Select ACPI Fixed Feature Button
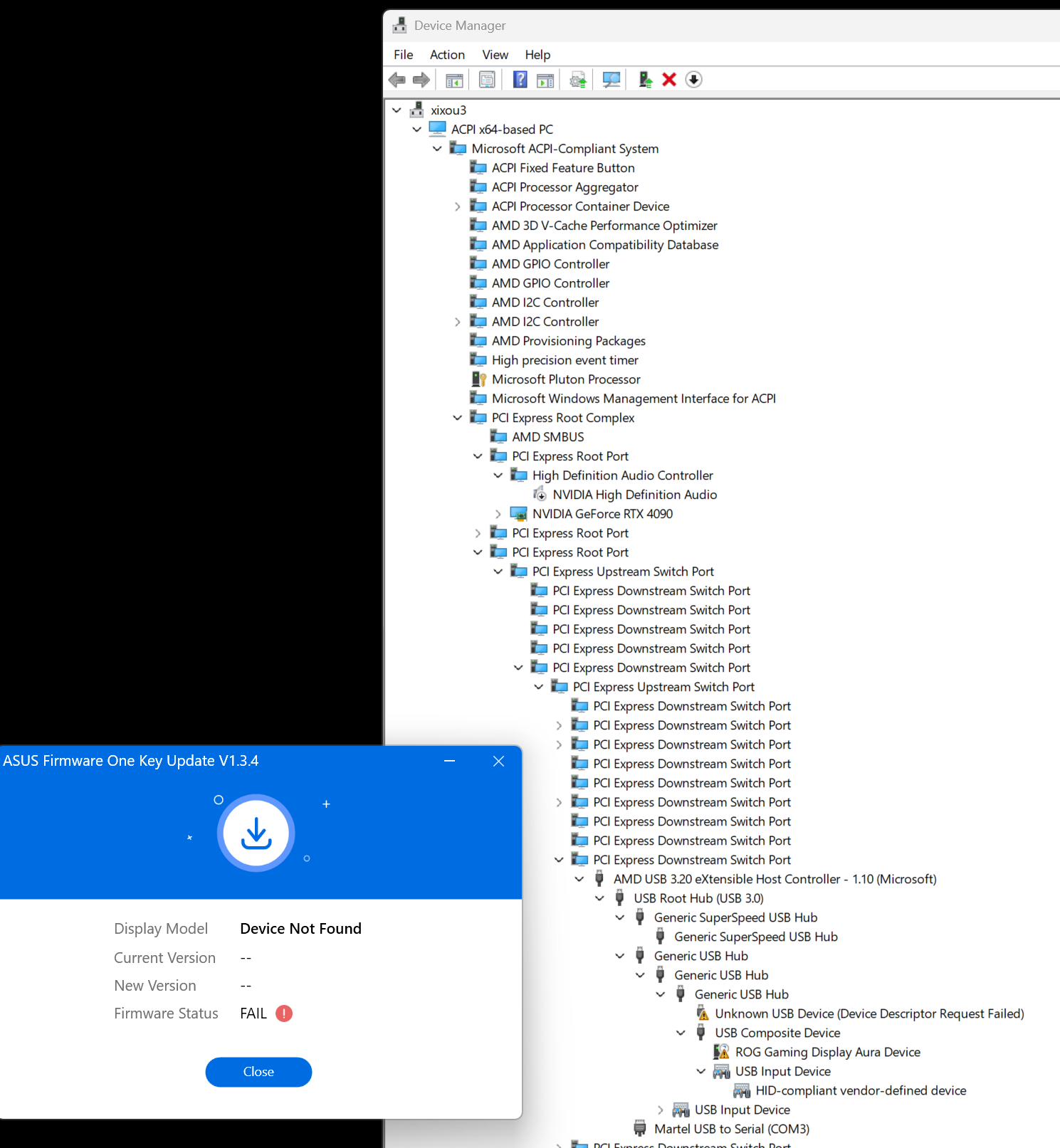 click(x=563, y=168)
